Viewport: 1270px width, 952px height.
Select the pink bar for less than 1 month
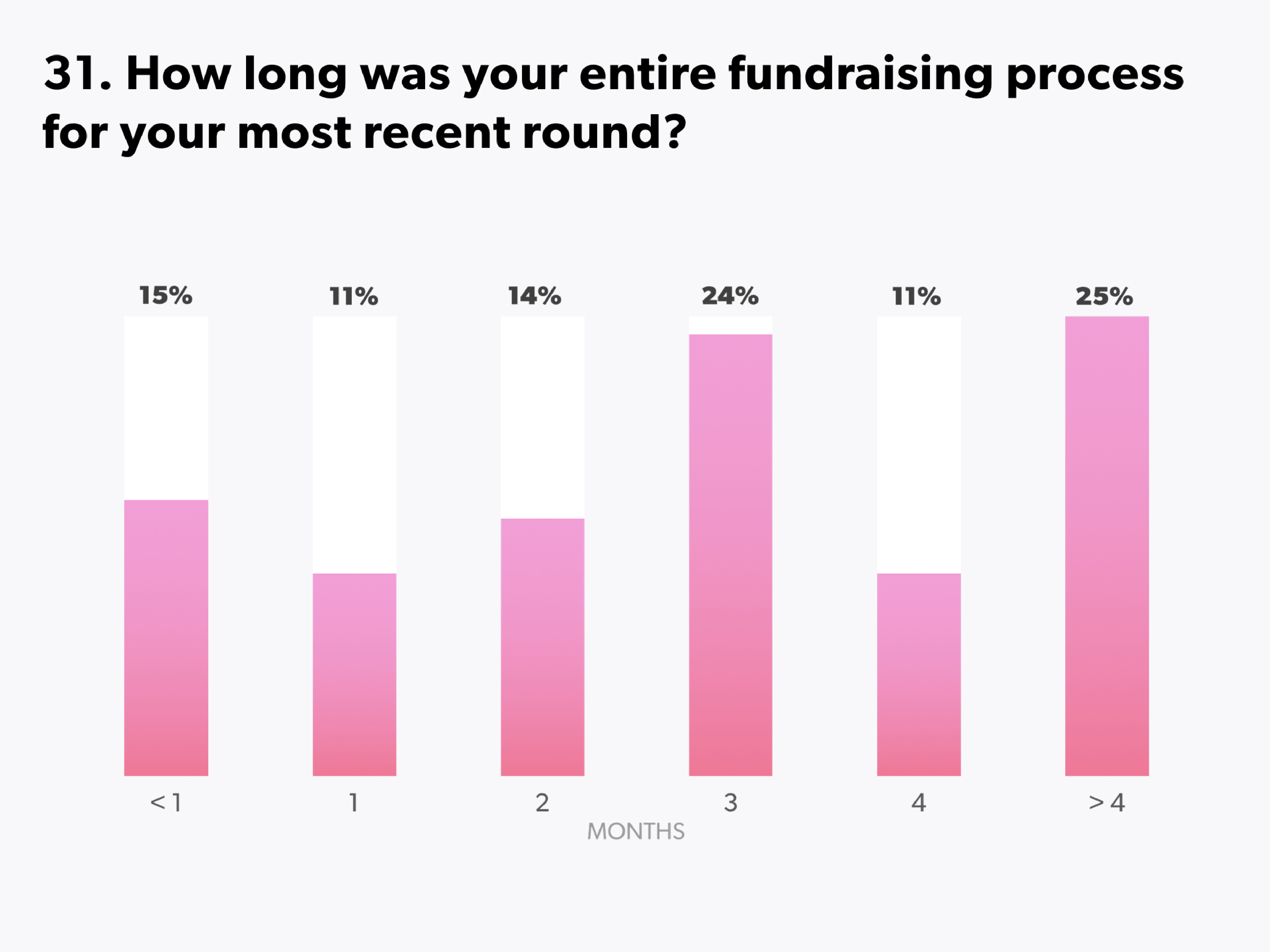point(166,638)
